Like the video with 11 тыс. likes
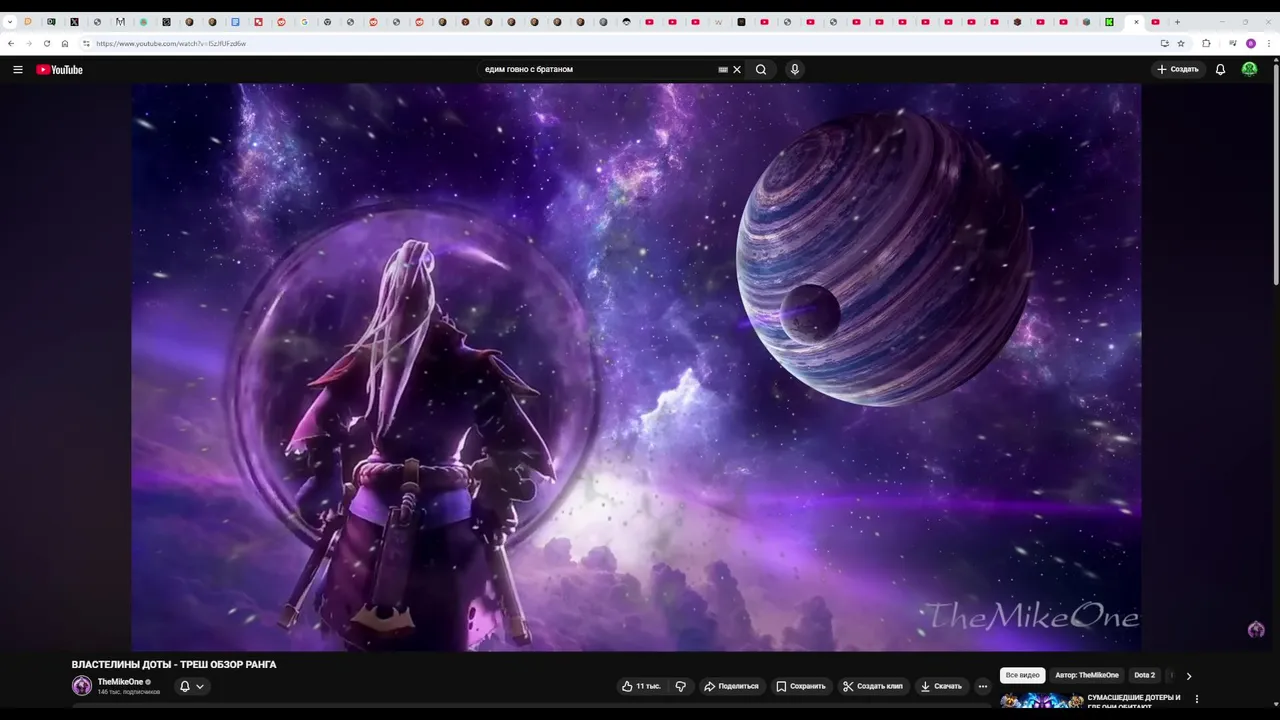 pos(641,686)
